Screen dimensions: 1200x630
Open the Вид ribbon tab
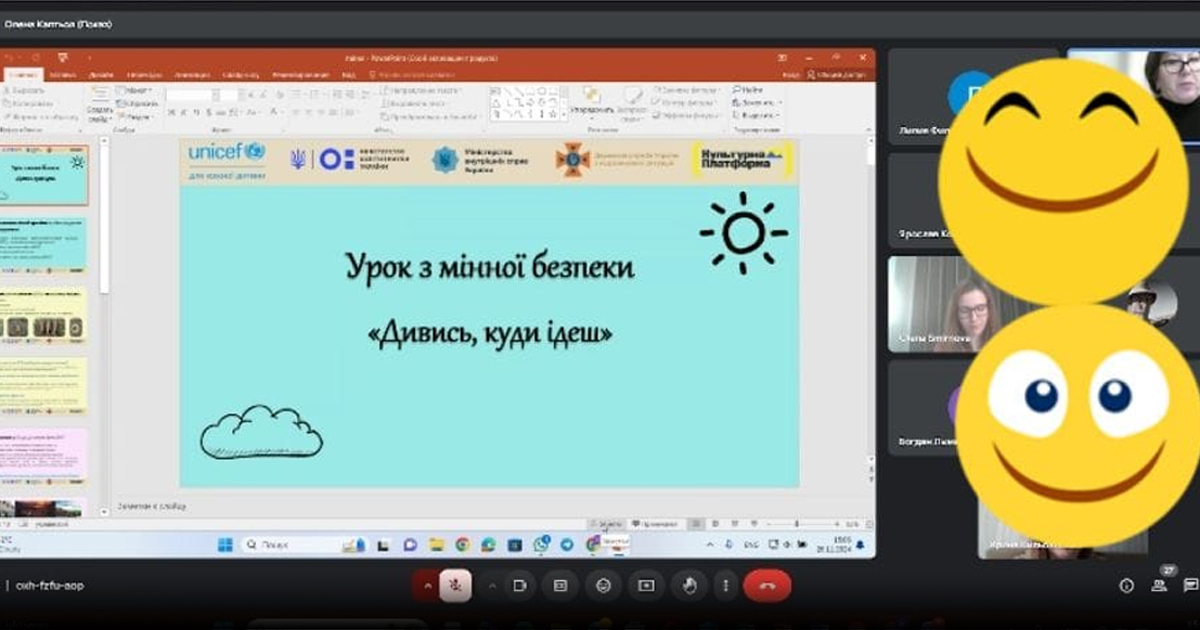click(x=348, y=75)
